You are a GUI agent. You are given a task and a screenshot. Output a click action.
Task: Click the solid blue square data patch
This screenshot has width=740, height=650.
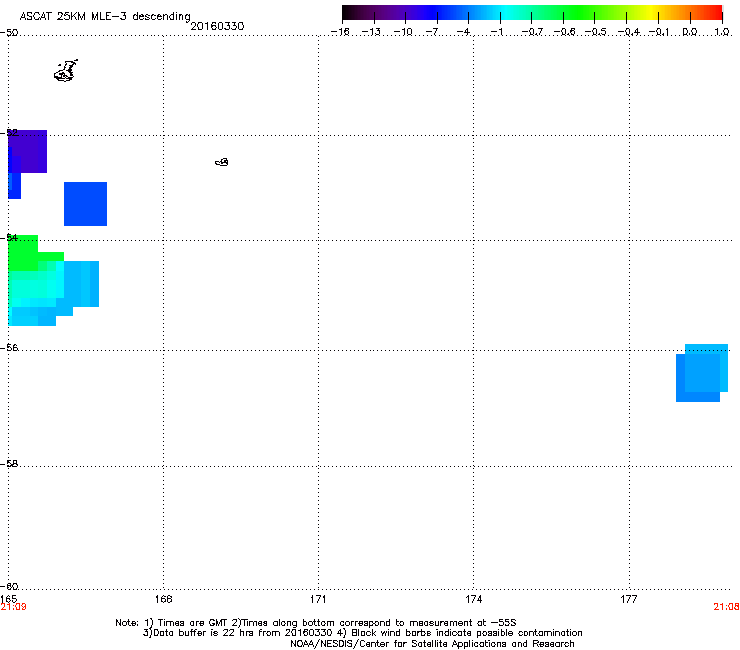[x=85, y=204]
